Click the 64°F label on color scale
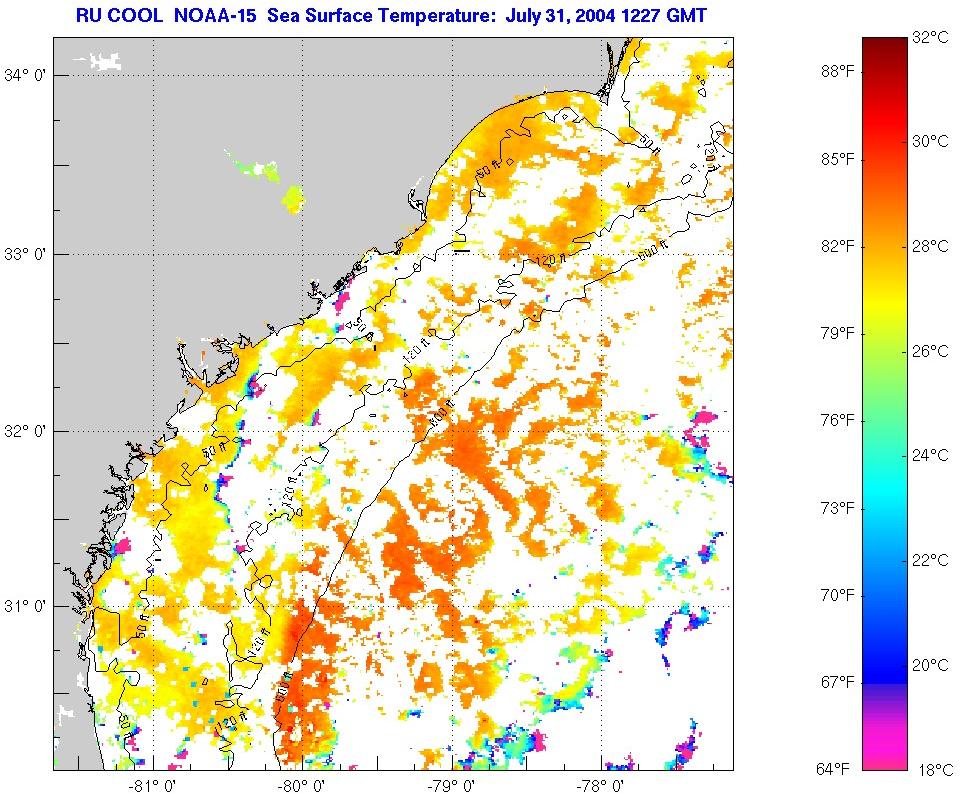This screenshot has height=793, width=960. tap(833, 769)
